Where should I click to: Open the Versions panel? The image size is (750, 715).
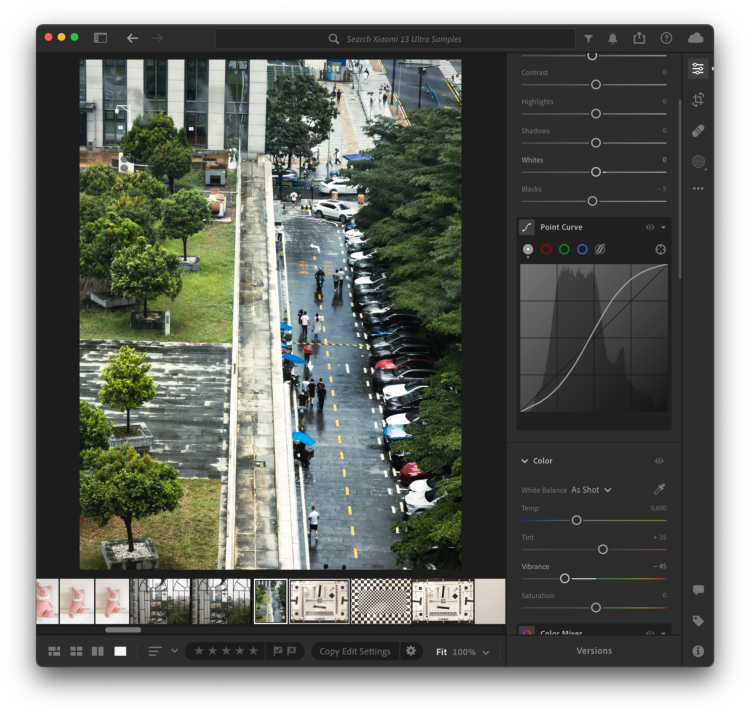tap(594, 651)
